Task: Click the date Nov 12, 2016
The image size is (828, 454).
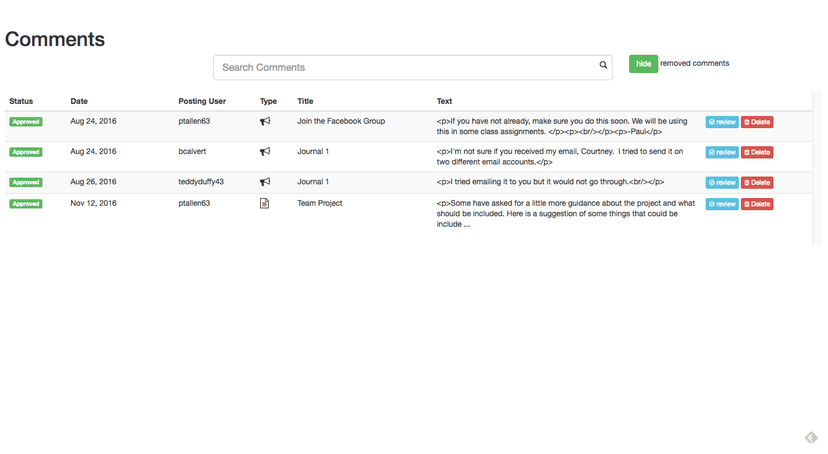Action: [93, 203]
